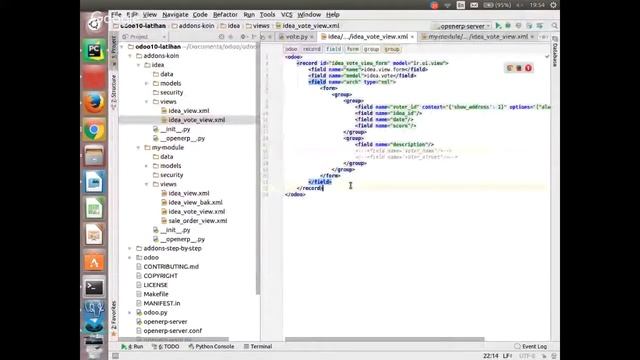Open the Navigate menu
Screen dimensions: 640x360
[175, 15]
